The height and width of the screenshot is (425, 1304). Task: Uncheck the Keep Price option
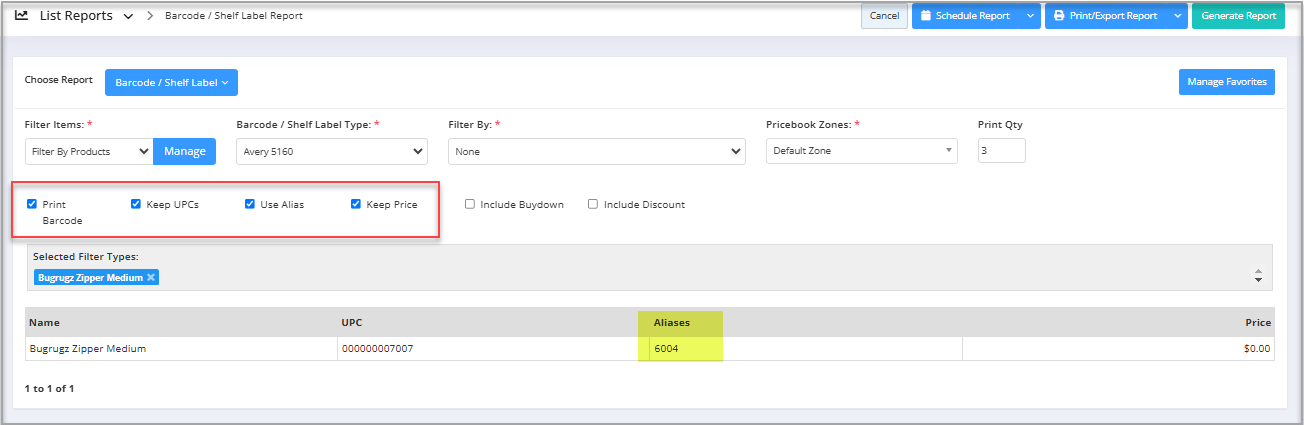tap(356, 204)
